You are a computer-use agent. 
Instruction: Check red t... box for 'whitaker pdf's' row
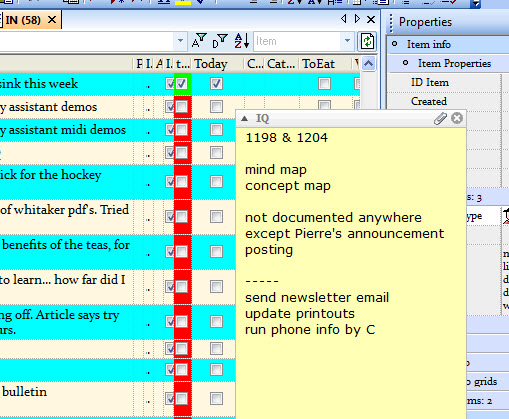pyautogui.click(x=182, y=217)
